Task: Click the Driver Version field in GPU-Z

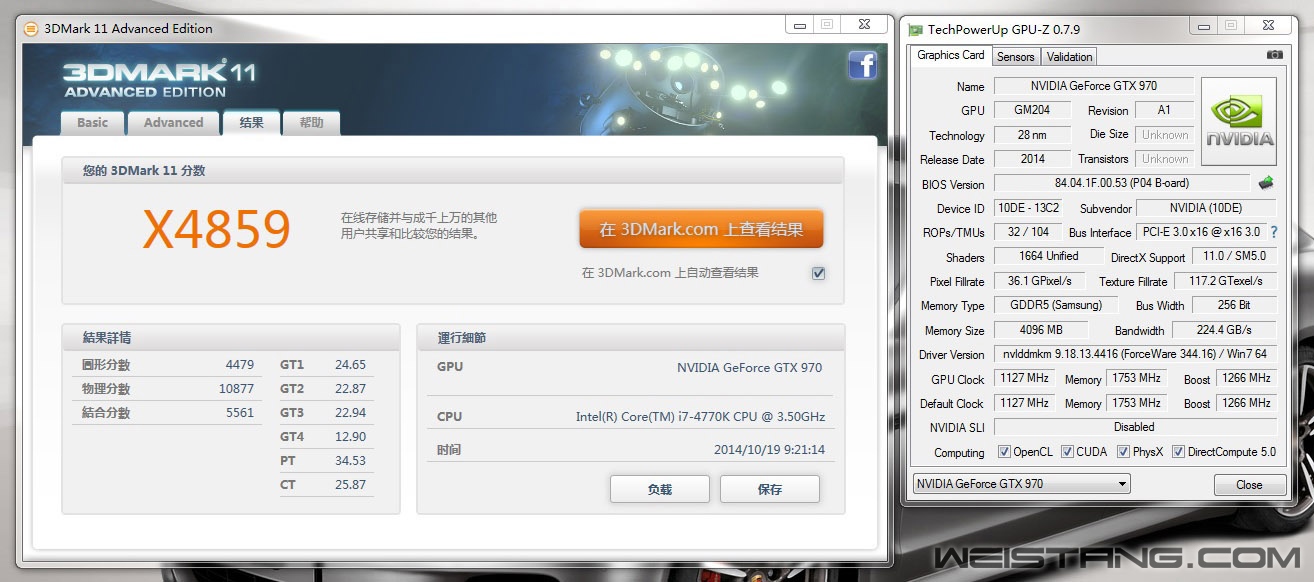Action: point(1135,354)
